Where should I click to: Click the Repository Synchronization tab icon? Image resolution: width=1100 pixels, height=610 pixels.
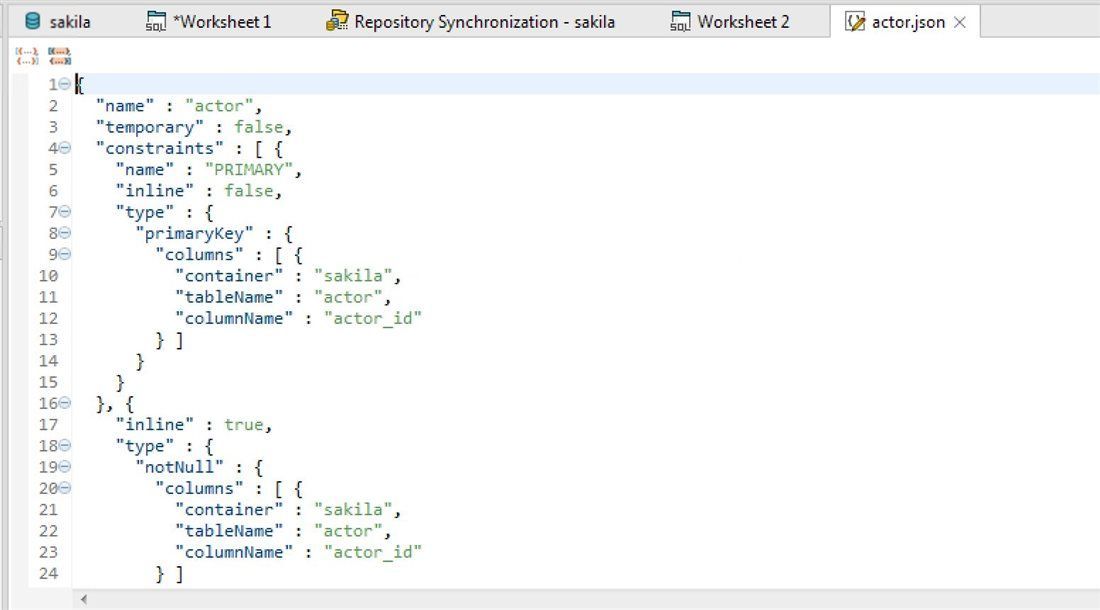click(x=337, y=21)
